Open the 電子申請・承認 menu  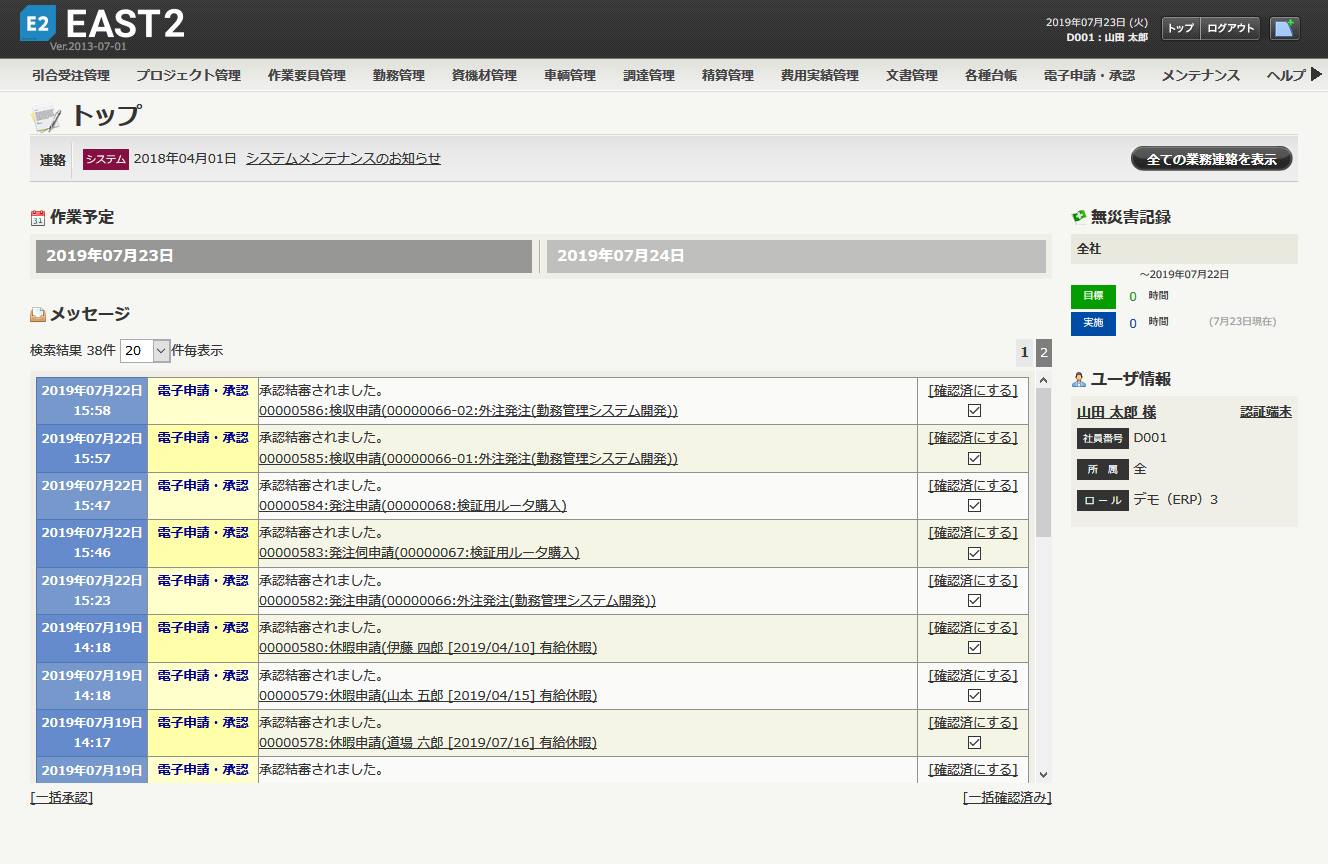[x=1089, y=75]
